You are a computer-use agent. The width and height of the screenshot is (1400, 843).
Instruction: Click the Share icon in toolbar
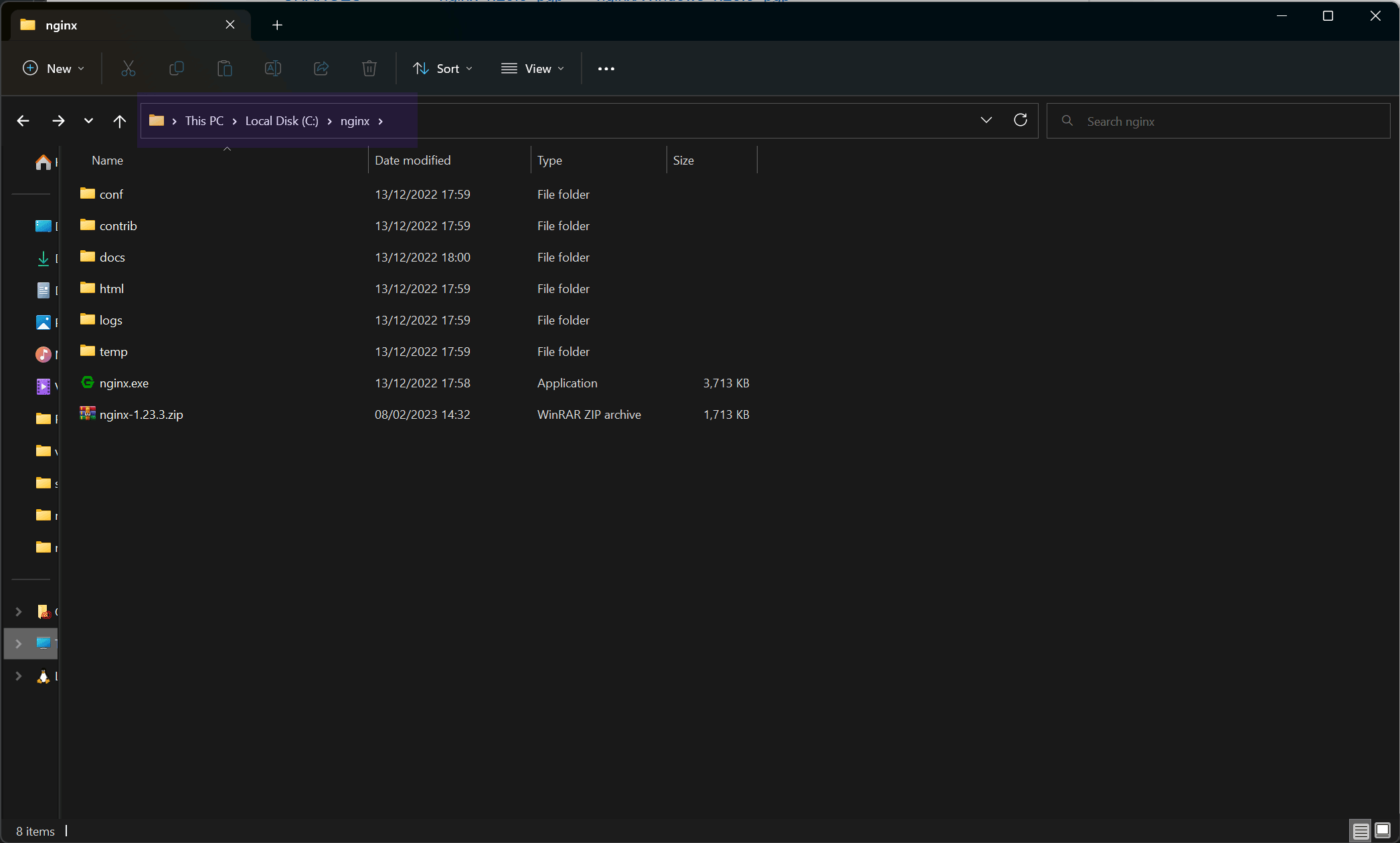point(321,68)
